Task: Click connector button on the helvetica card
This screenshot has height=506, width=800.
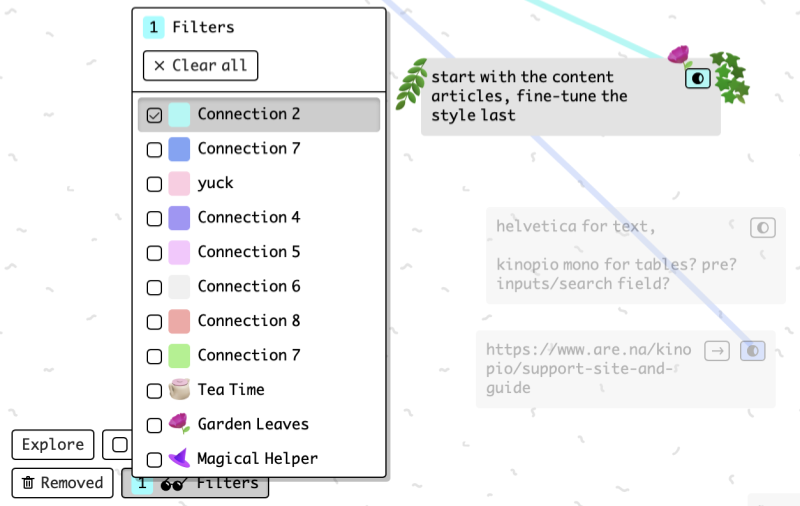Action: coord(763,228)
